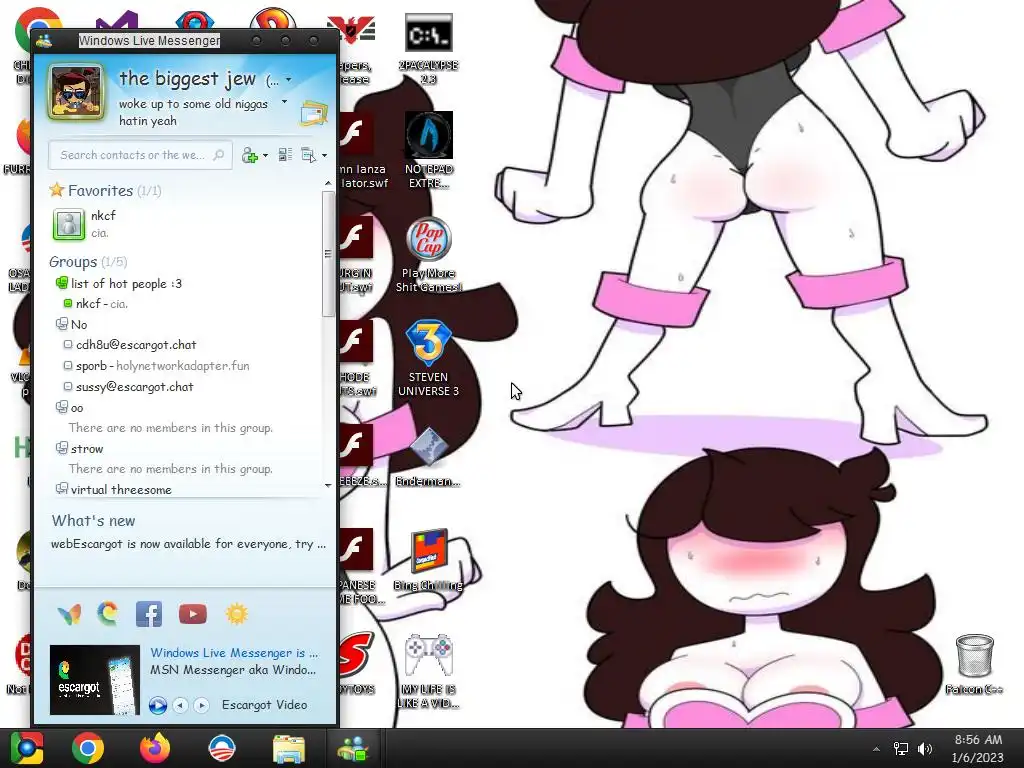Select the Enderman desktop icon

click(428, 457)
